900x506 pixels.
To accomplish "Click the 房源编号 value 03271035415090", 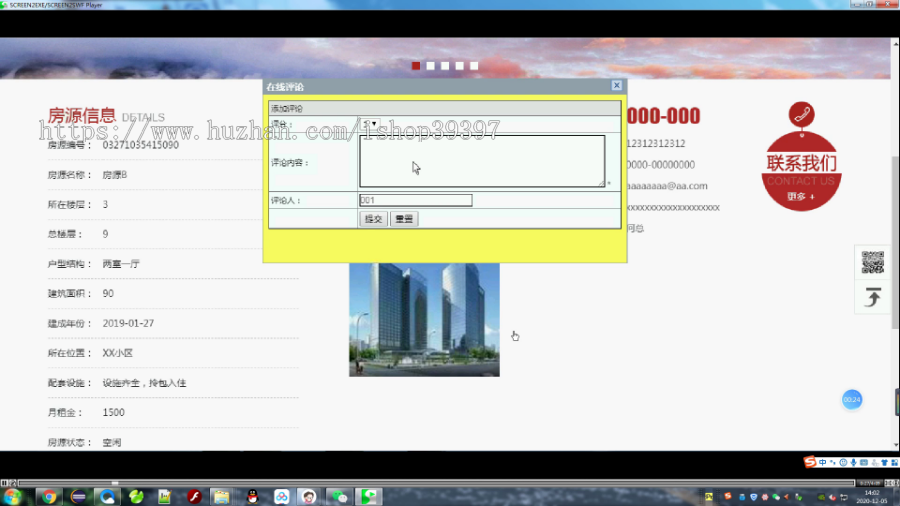I will (141, 145).
